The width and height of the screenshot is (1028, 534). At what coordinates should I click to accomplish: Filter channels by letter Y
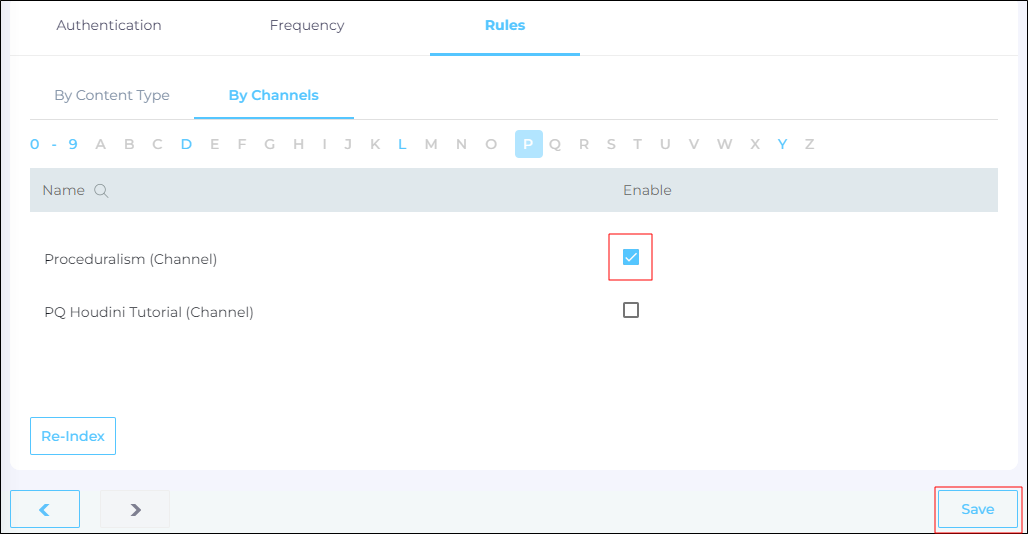(x=782, y=144)
